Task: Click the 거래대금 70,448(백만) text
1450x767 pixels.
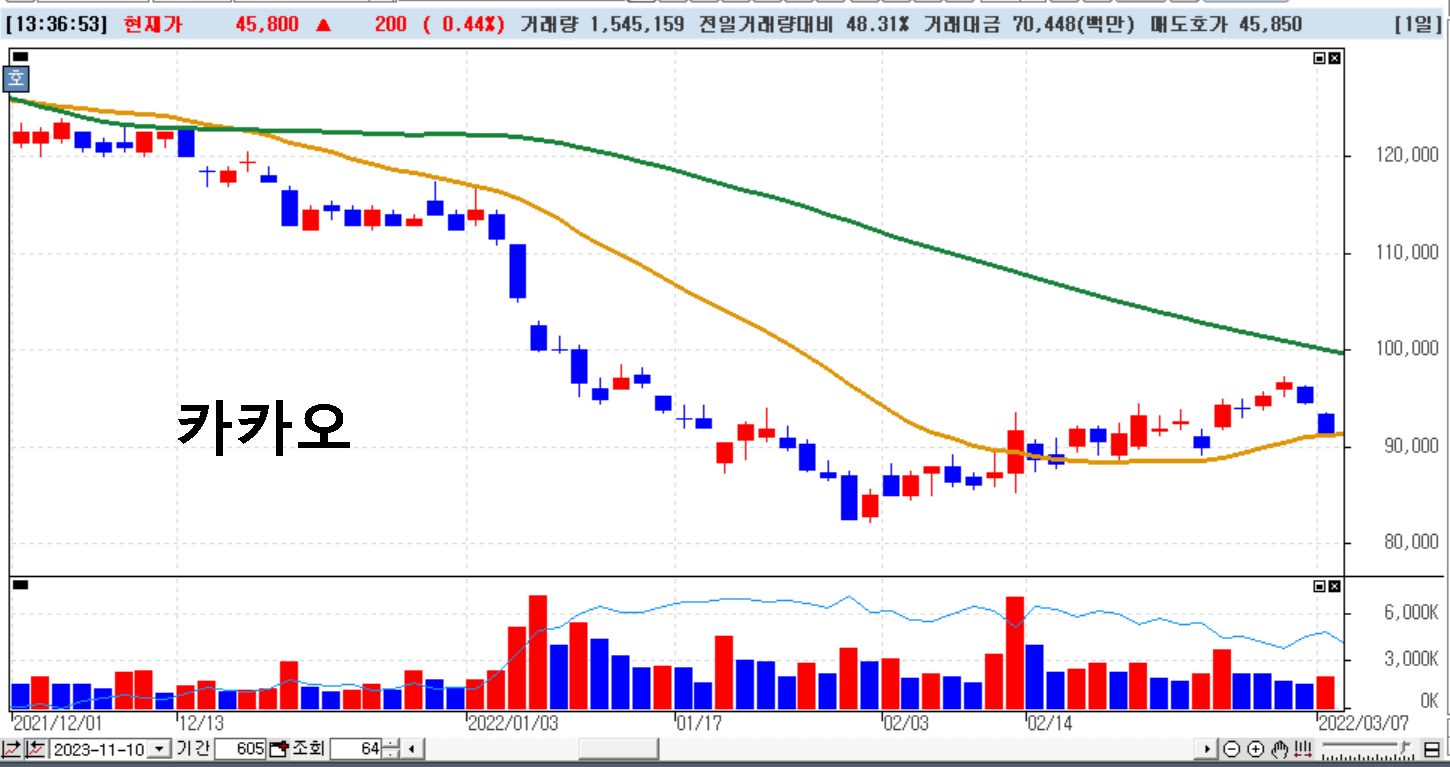Action: tap(1030, 24)
